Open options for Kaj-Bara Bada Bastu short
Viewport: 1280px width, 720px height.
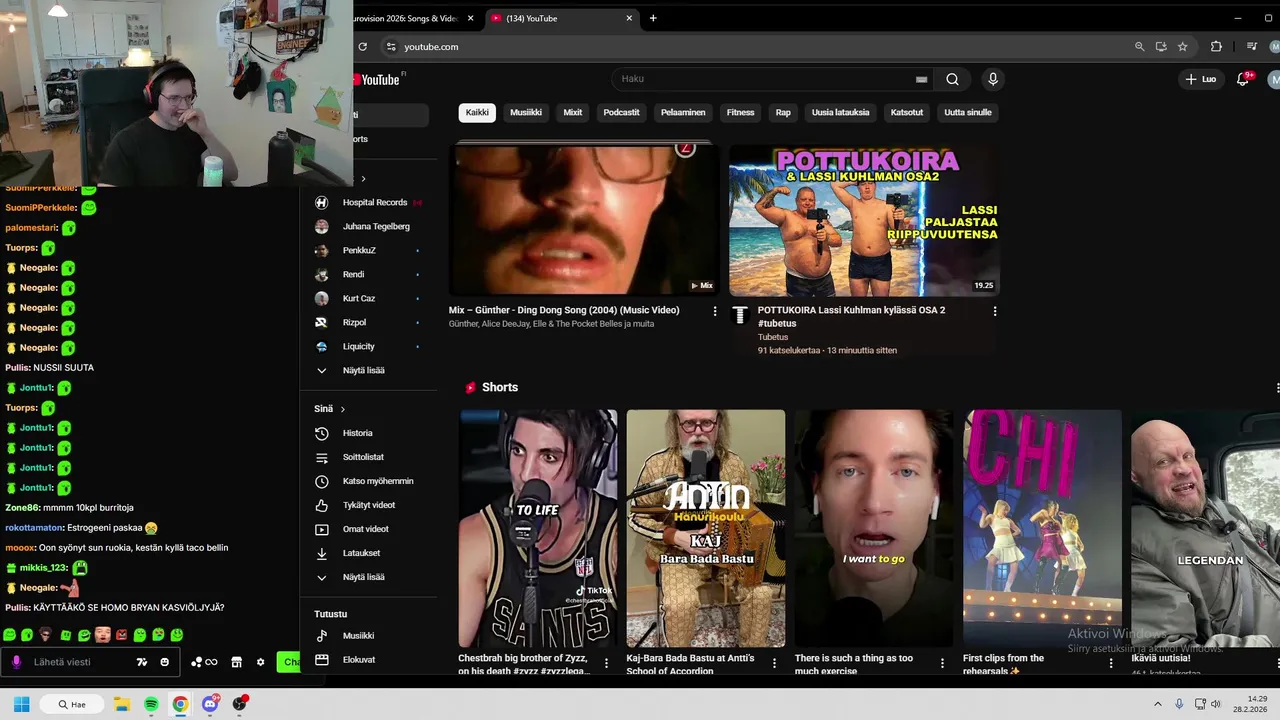[774, 662]
